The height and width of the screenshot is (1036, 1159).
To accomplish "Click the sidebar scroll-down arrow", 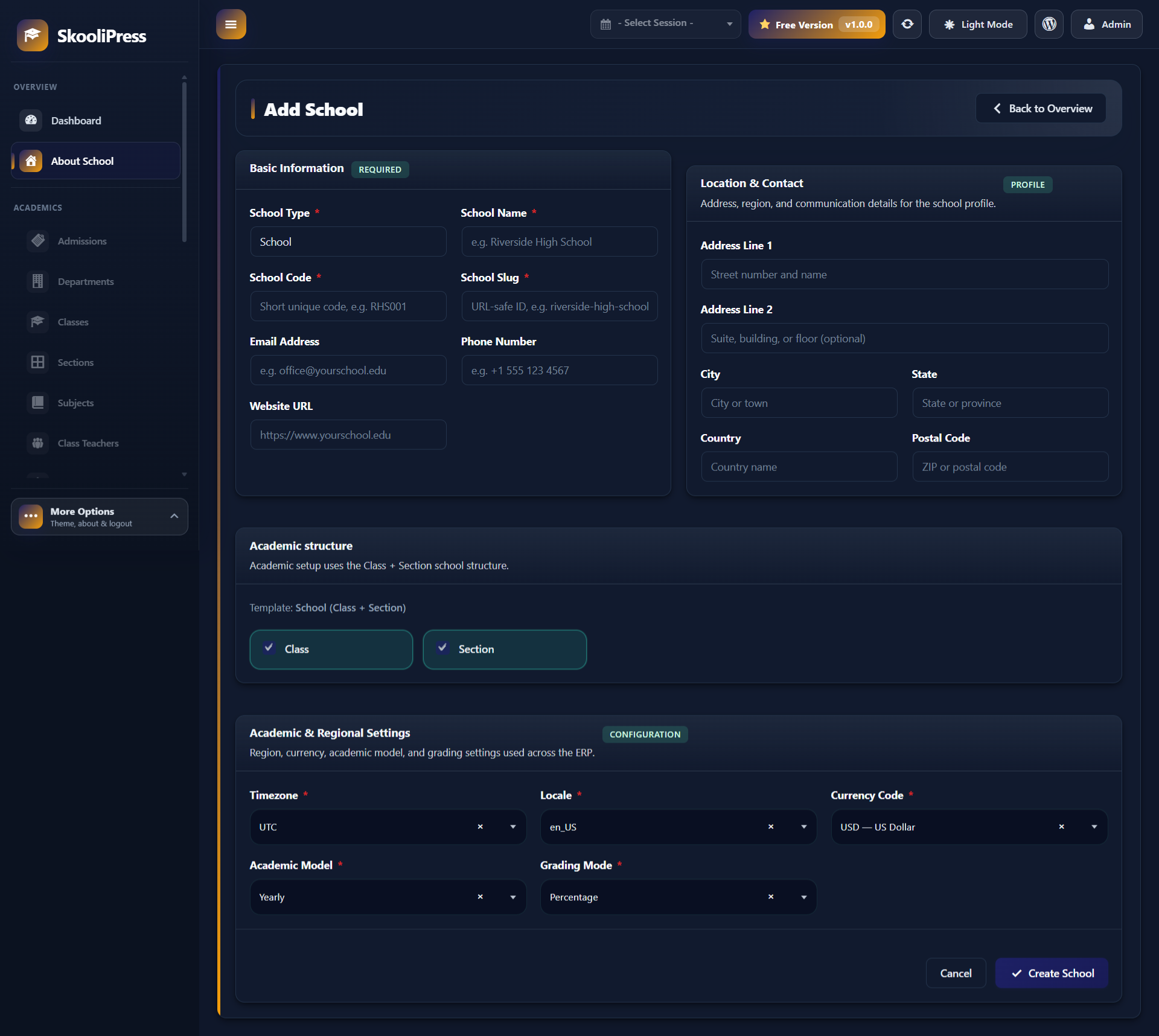I will click(x=184, y=475).
